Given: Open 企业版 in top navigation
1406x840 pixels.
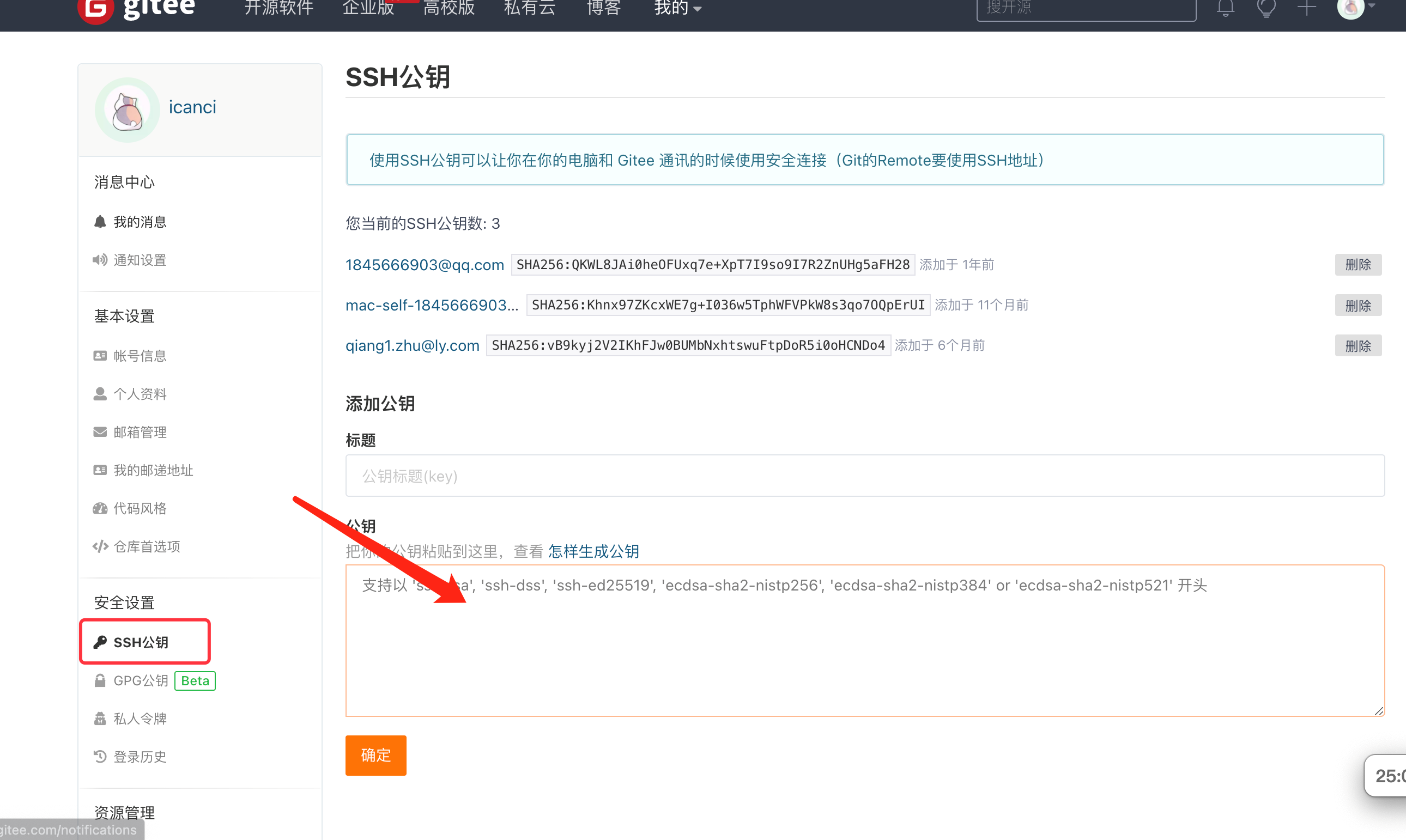Looking at the screenshot, I should (368, 8).
